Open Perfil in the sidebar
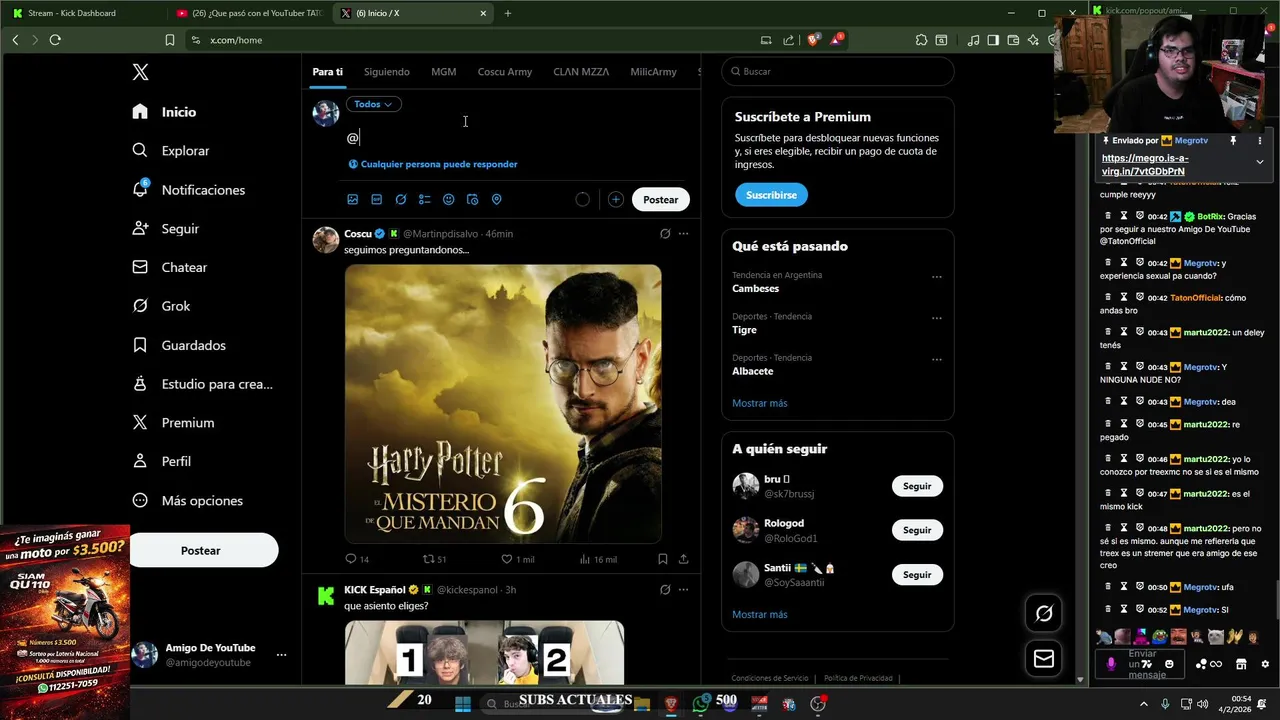This screenshot has width=1280, height=720. (x=161, y=462)
